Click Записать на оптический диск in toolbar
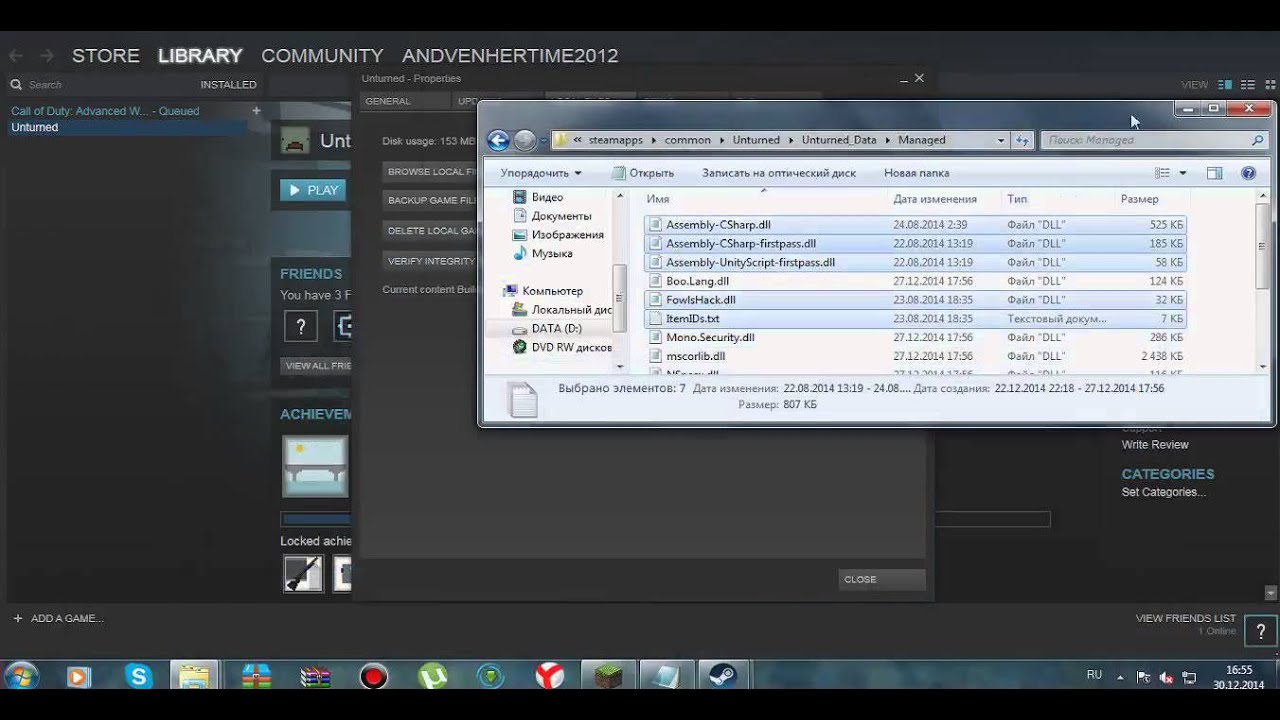The height and width of the screenshot is (720, 1280). tap(779, 173)
